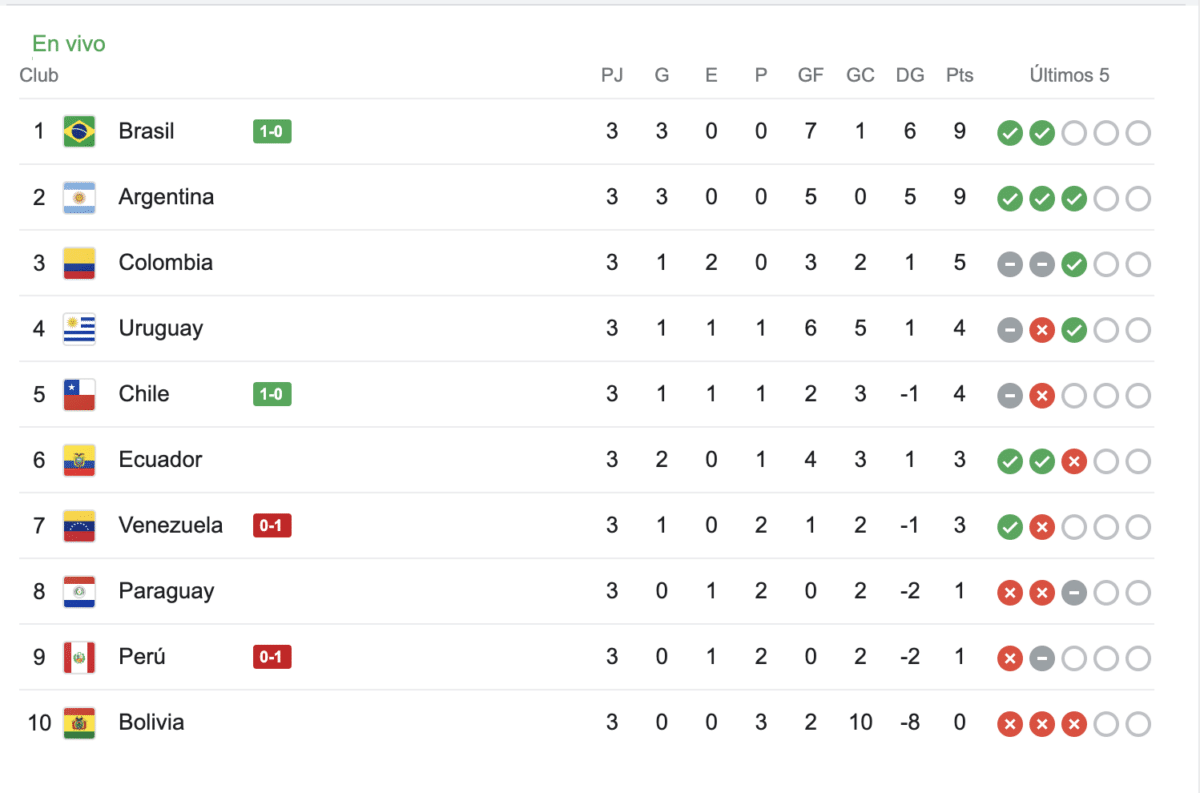The image size is (1200, 793).
Task: Open Brasil's live 1-0 score badge
Action: pyautogui.click(x=272, y=131)
